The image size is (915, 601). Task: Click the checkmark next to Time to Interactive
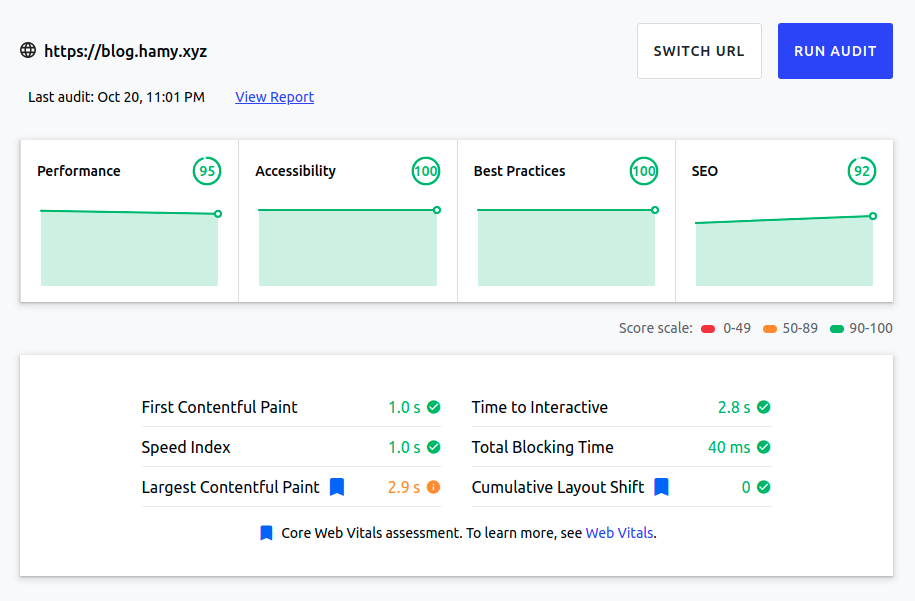(x=765, y=407)
